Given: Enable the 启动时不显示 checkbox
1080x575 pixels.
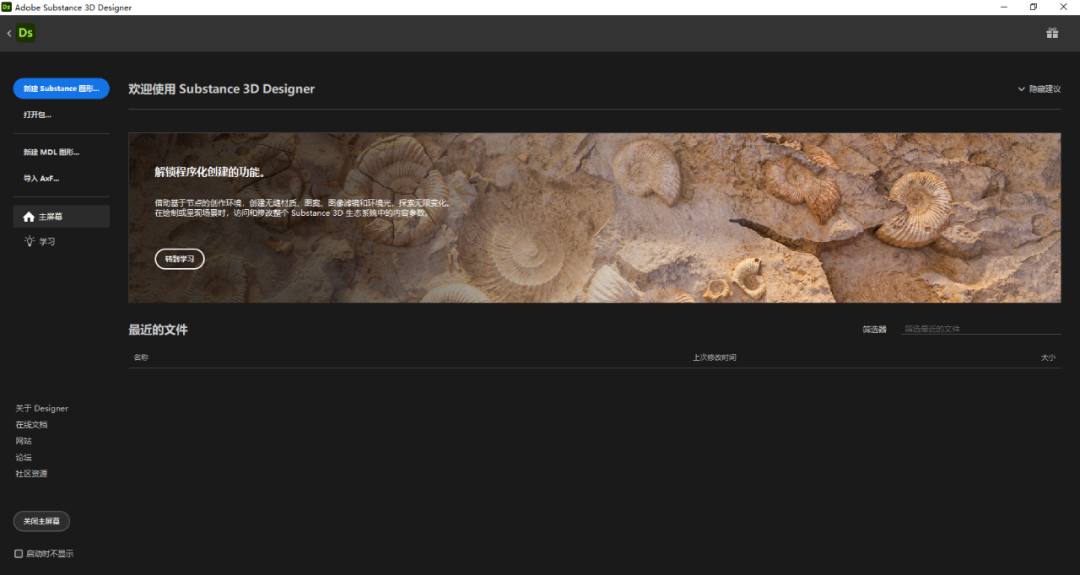Looking at the screenshot, I should coord(19,553).
